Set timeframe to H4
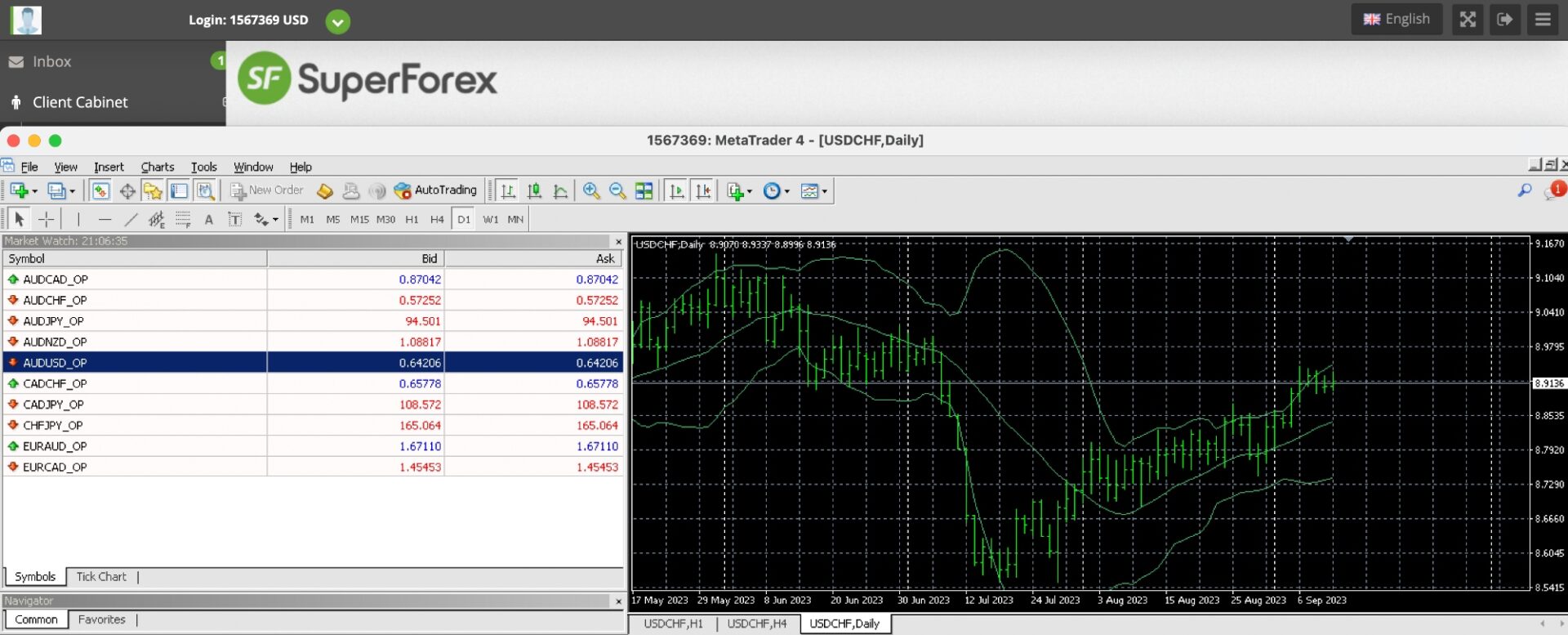This screenshot has width=1568, height=635. click(x=437, y=219)
